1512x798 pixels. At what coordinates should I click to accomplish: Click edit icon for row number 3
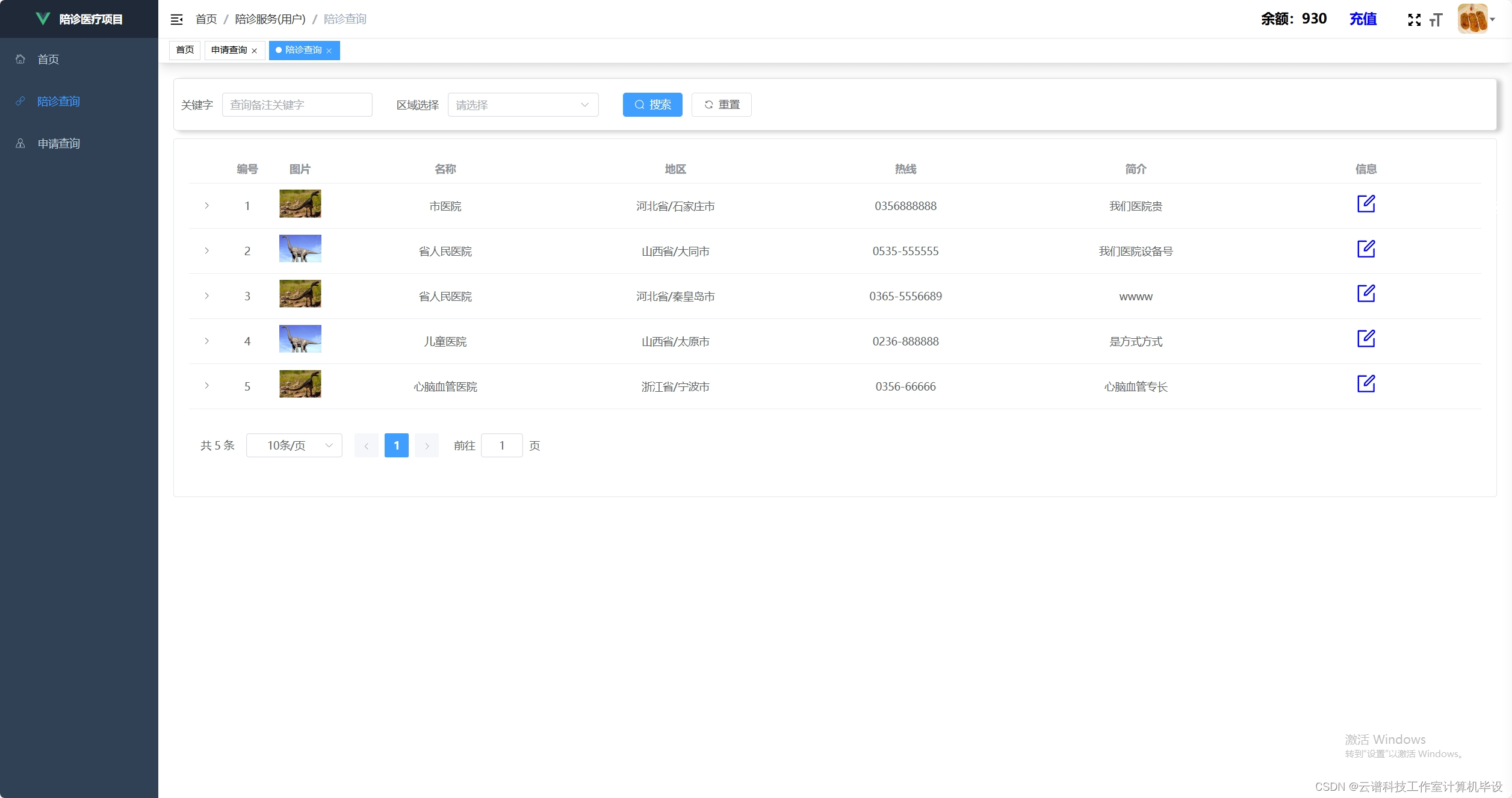click(1366, 294)
